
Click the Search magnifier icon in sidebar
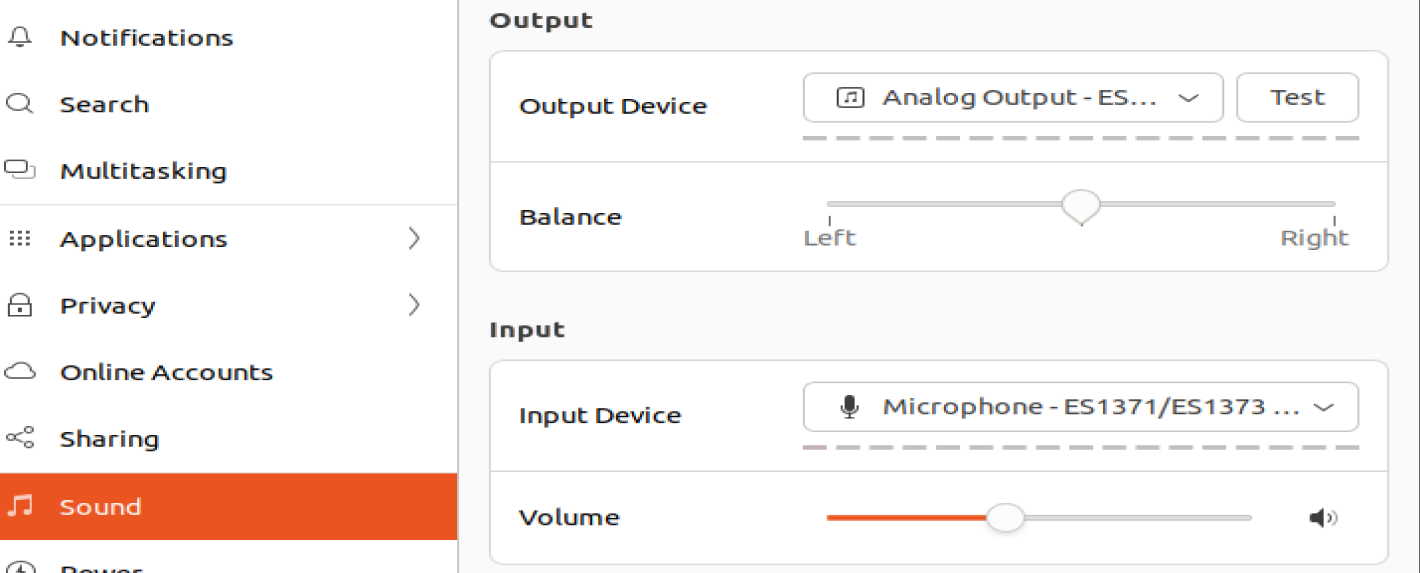pos(20,104)
